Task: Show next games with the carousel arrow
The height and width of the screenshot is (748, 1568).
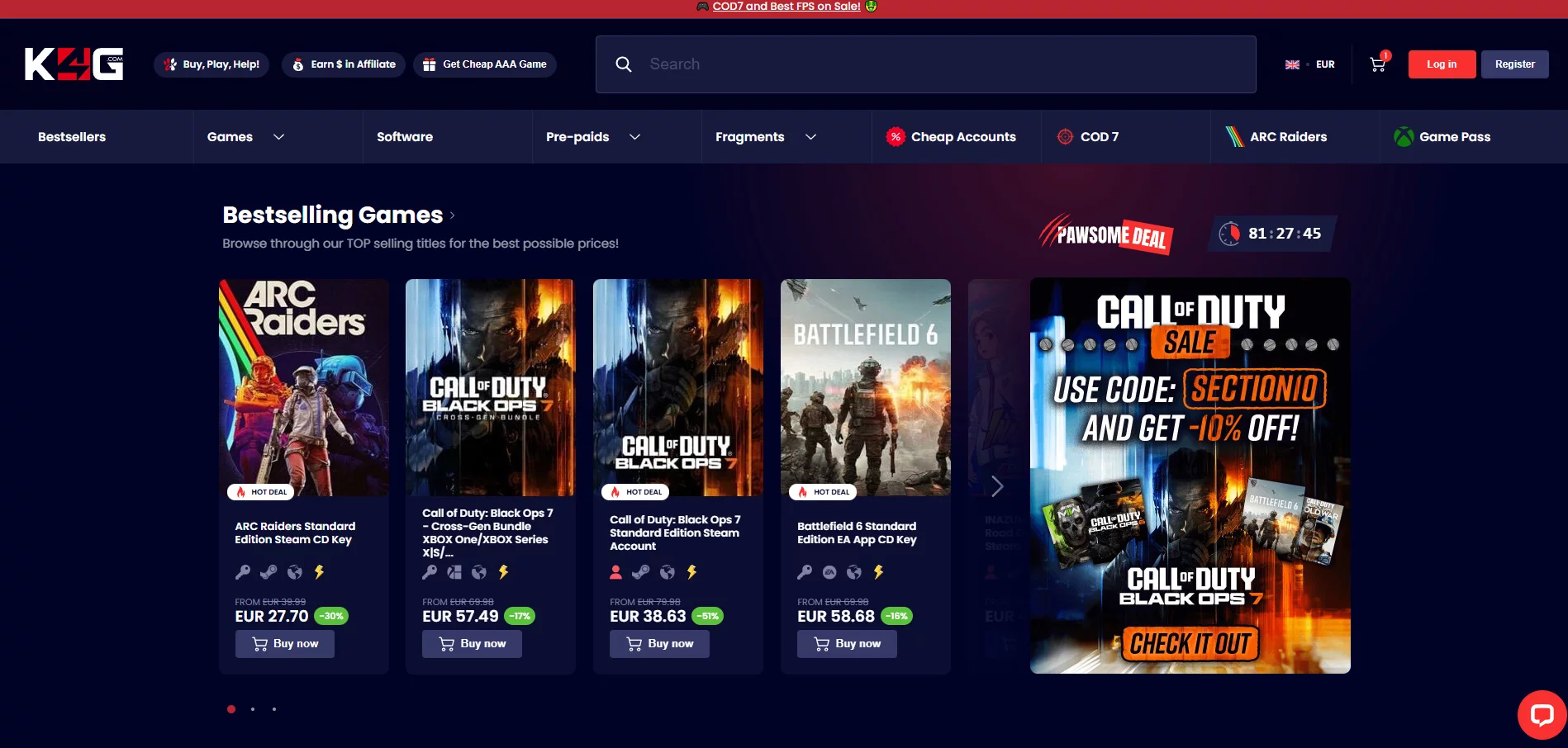Action: [x=997, y=486]
